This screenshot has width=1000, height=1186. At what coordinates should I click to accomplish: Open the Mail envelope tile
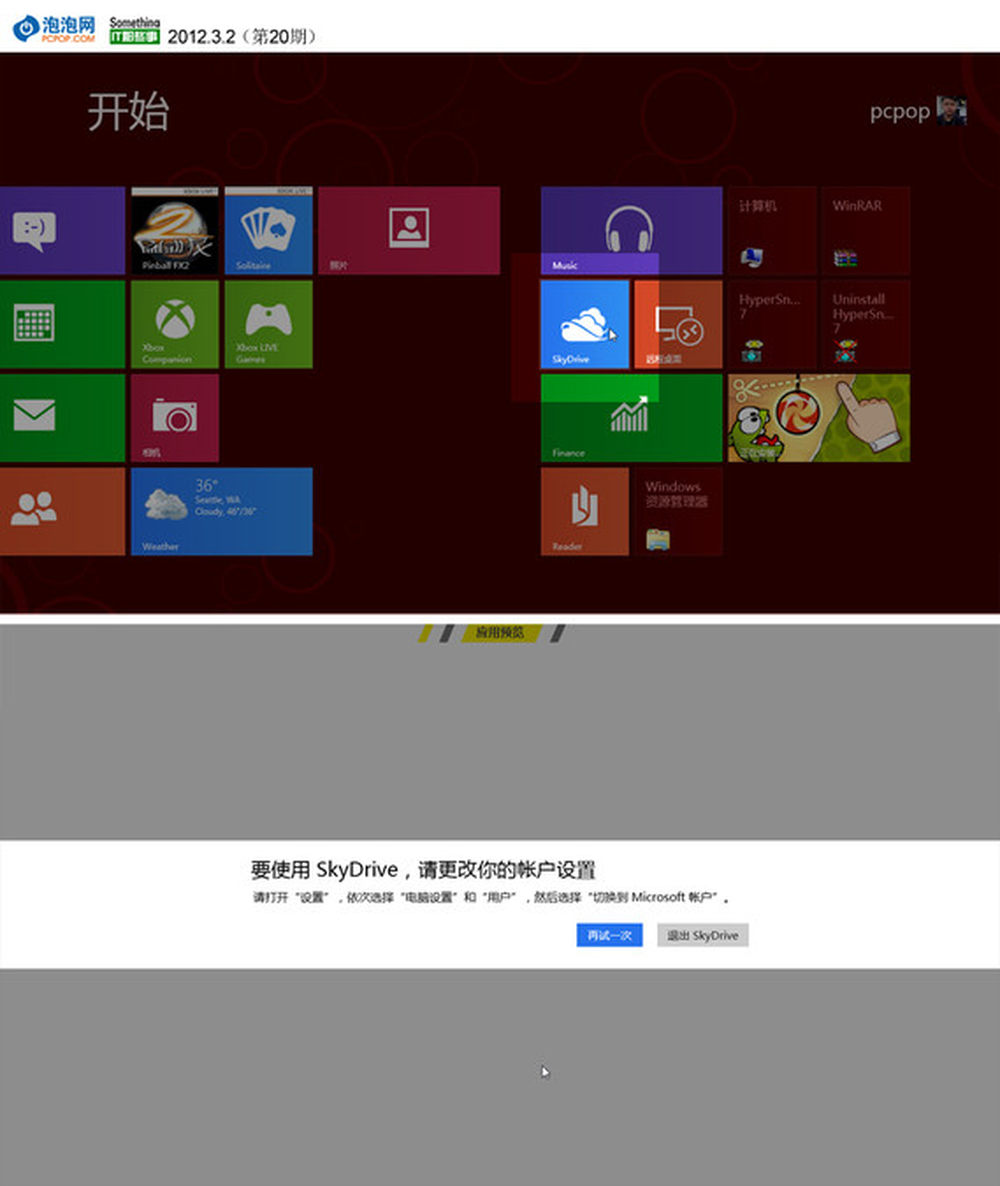click(62, 418)
